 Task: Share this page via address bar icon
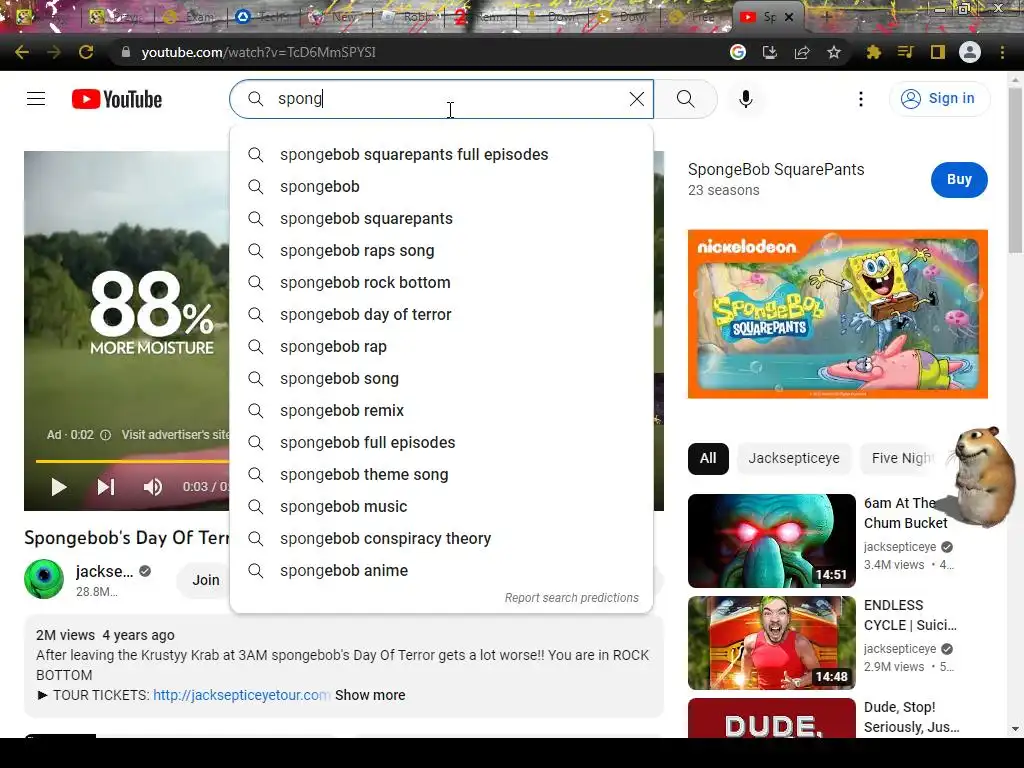(x=802, y=52)
